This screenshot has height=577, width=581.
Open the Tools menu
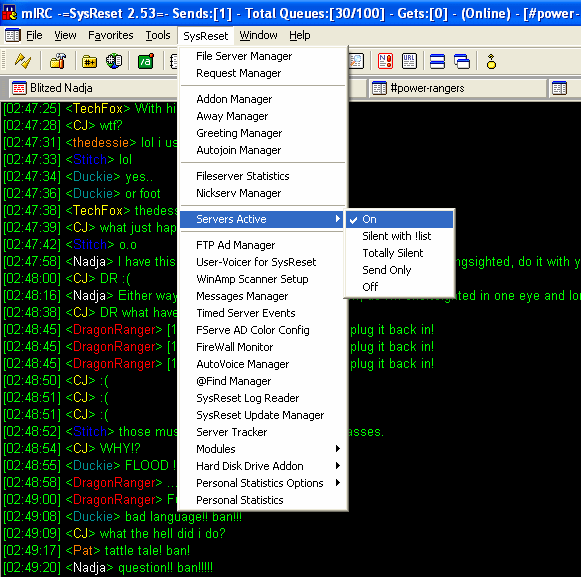158,36
